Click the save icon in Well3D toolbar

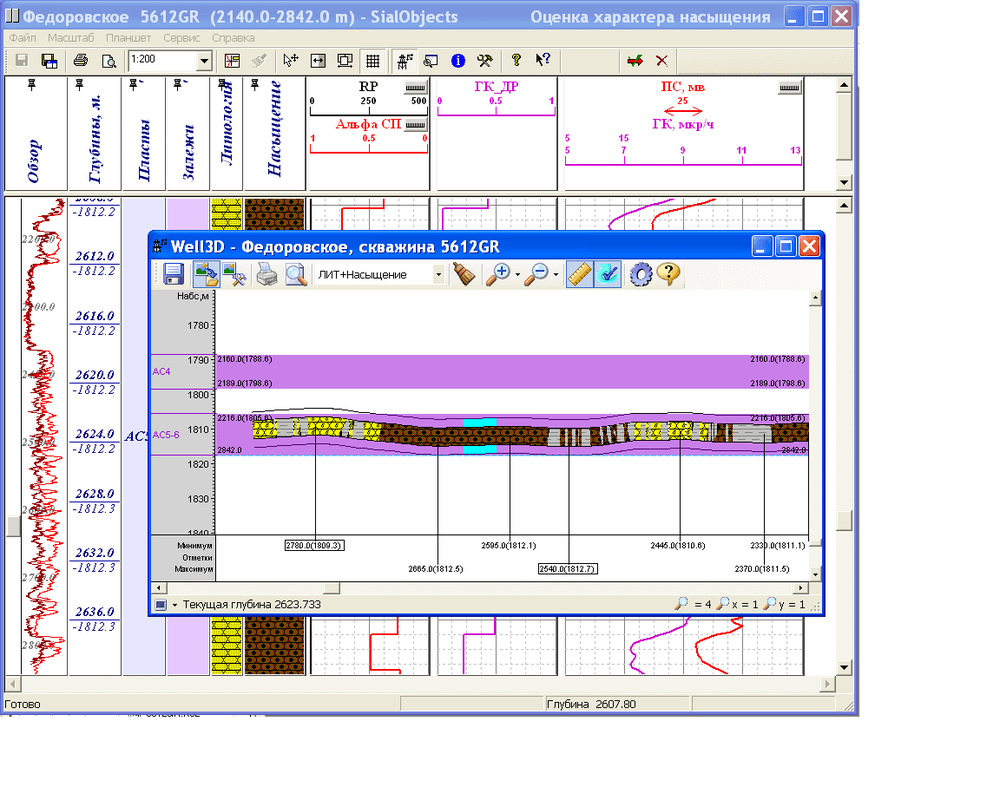[x=174, y=275]
